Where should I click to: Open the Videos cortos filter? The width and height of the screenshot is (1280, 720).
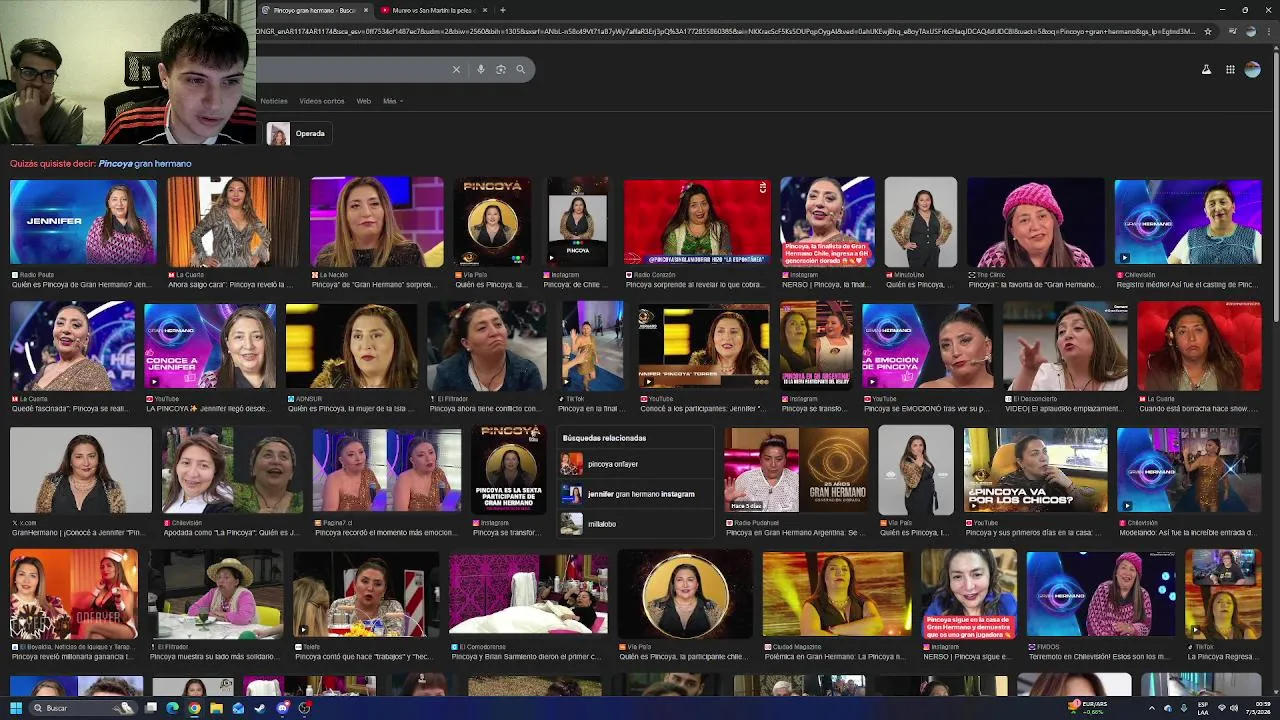[x=321, y=101]
